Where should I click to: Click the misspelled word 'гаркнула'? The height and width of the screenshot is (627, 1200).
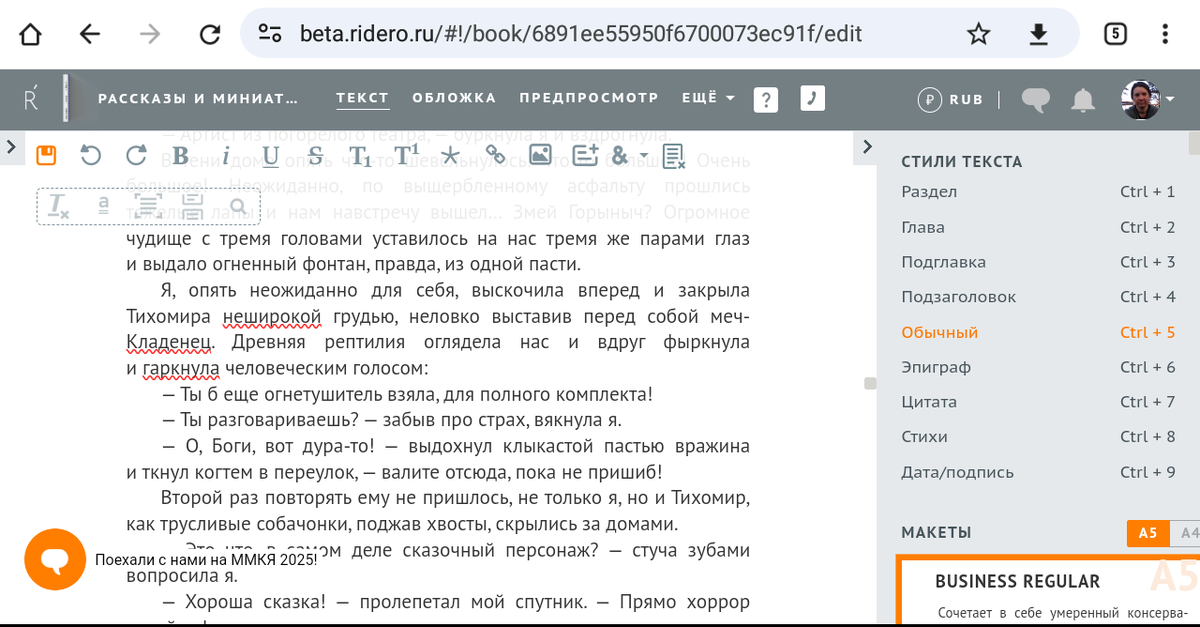(181, 369)
